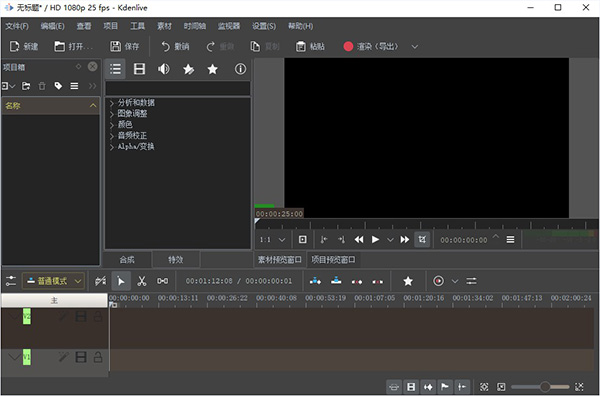The image size is (600, 396).
Task: Switch to 合成 tab
Action: click(x=127, y=260)
